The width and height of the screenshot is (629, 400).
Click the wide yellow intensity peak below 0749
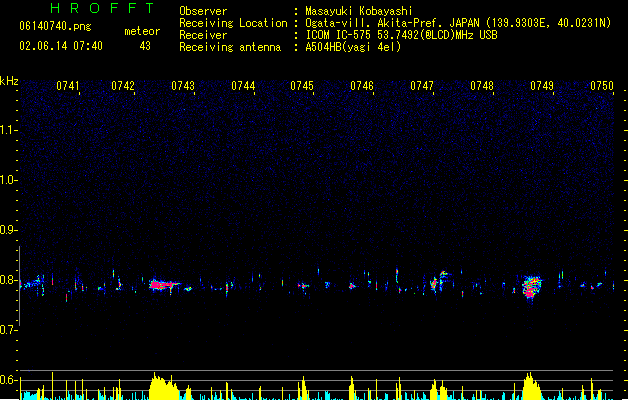pyautogui.click(x=532, y=386)
